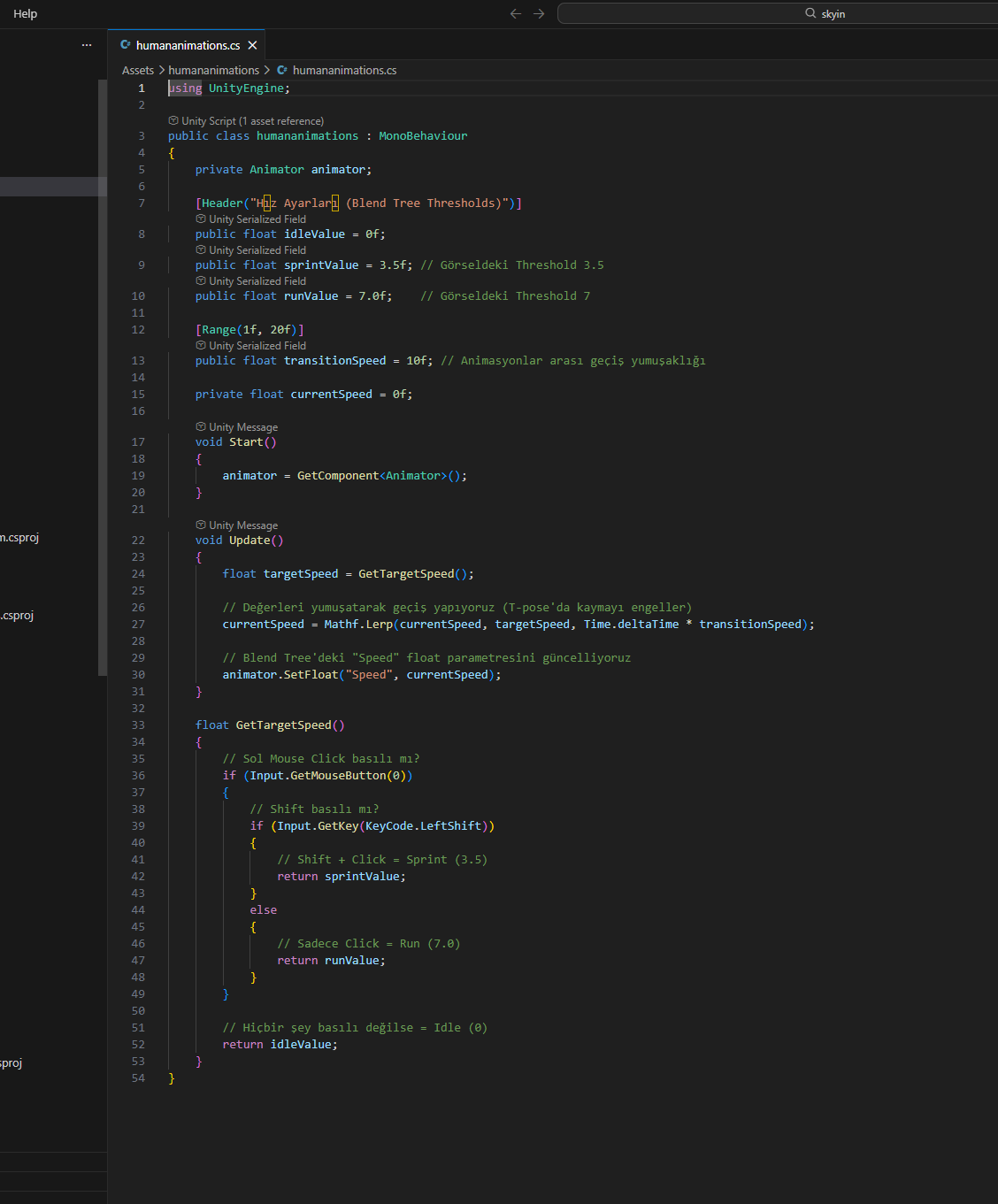998x1204 pixels.
Task: Go back with the left arrow
Action: coord(516,13)
